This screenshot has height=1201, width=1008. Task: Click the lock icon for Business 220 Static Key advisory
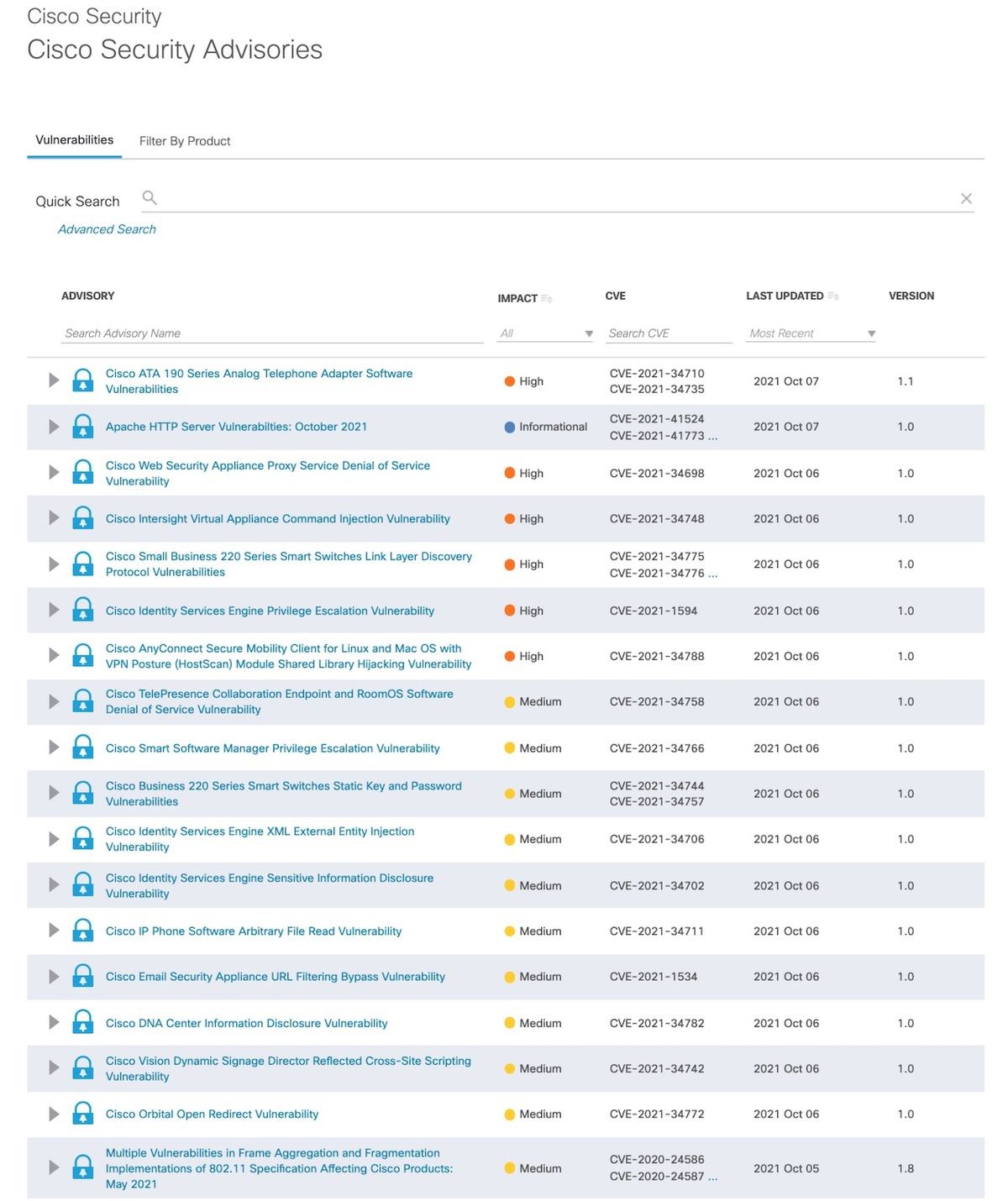[x=83, y=793]
